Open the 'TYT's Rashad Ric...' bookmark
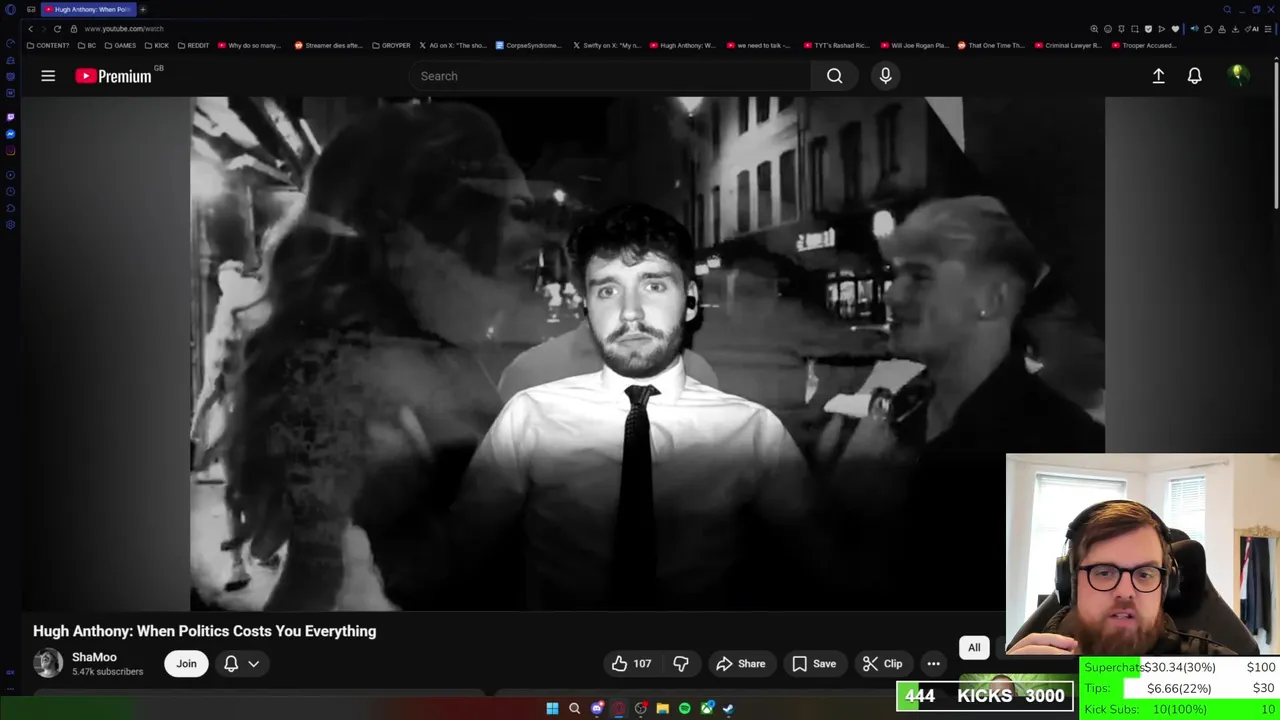This screenshot has height=720, width=1280. (836, 45)
